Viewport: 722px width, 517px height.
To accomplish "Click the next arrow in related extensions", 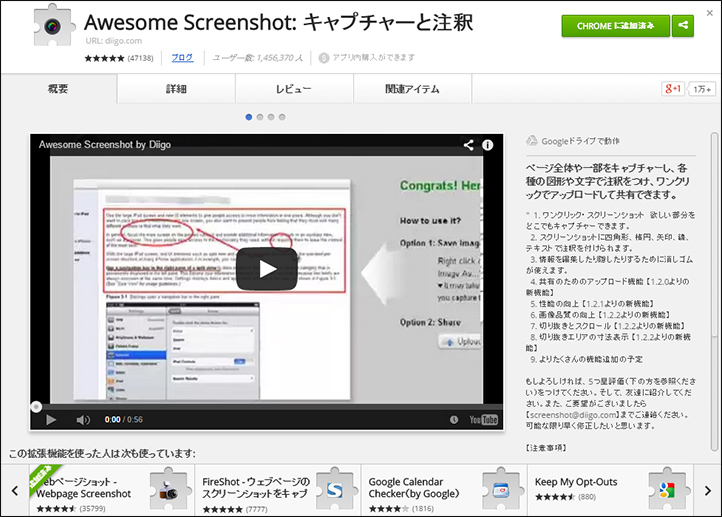I will (708, 491).
